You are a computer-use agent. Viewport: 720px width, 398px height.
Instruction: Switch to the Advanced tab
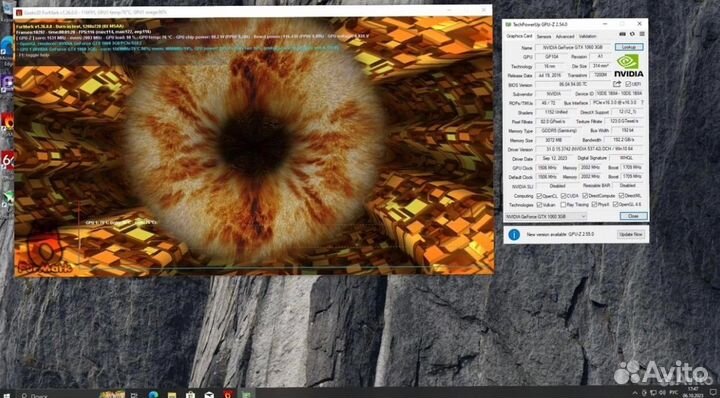(x=565, y=36)
